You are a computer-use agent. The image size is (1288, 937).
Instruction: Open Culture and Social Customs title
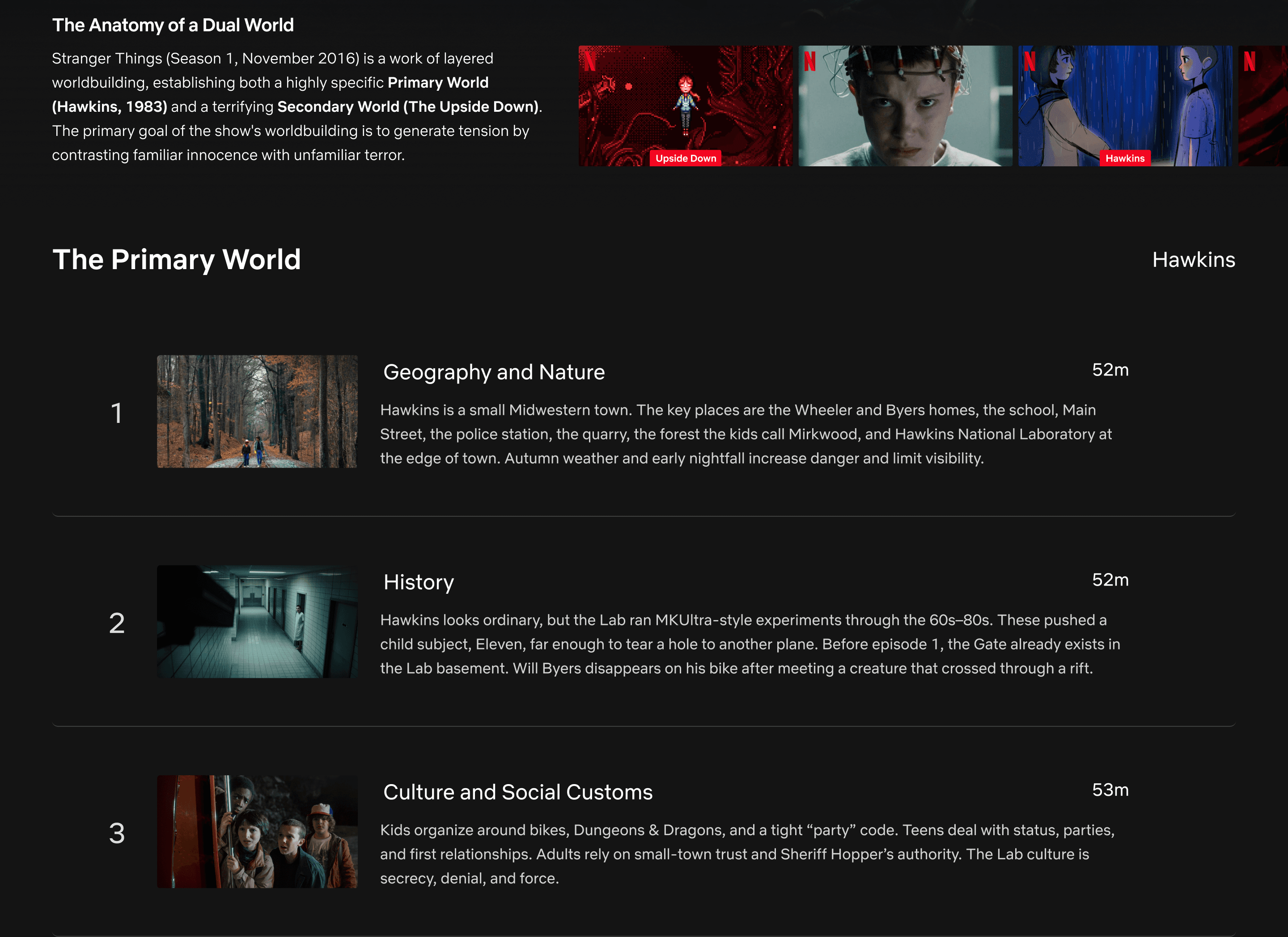point(517,792)
